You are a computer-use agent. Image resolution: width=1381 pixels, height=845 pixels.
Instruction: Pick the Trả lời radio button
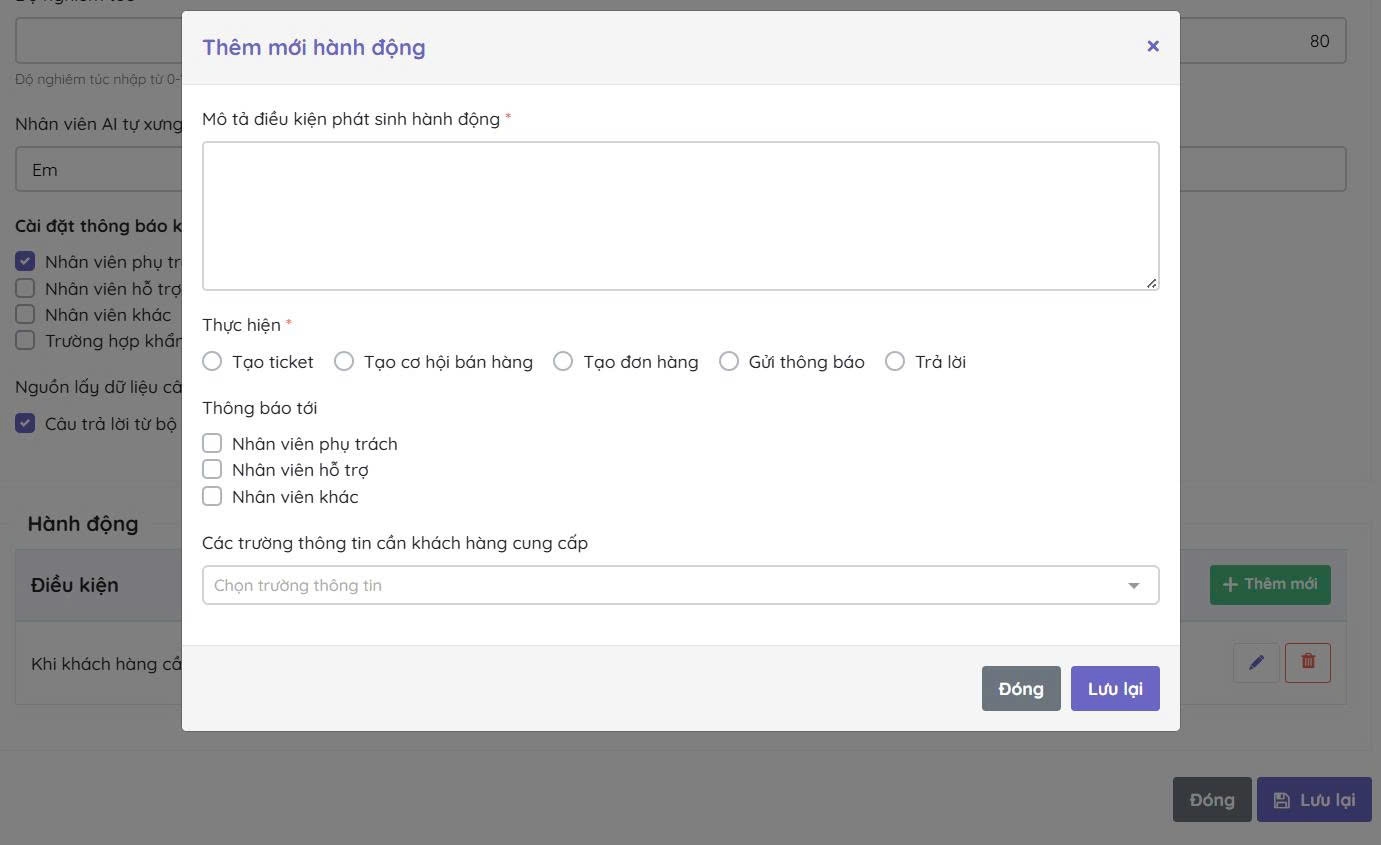click(x=895, y=362)
